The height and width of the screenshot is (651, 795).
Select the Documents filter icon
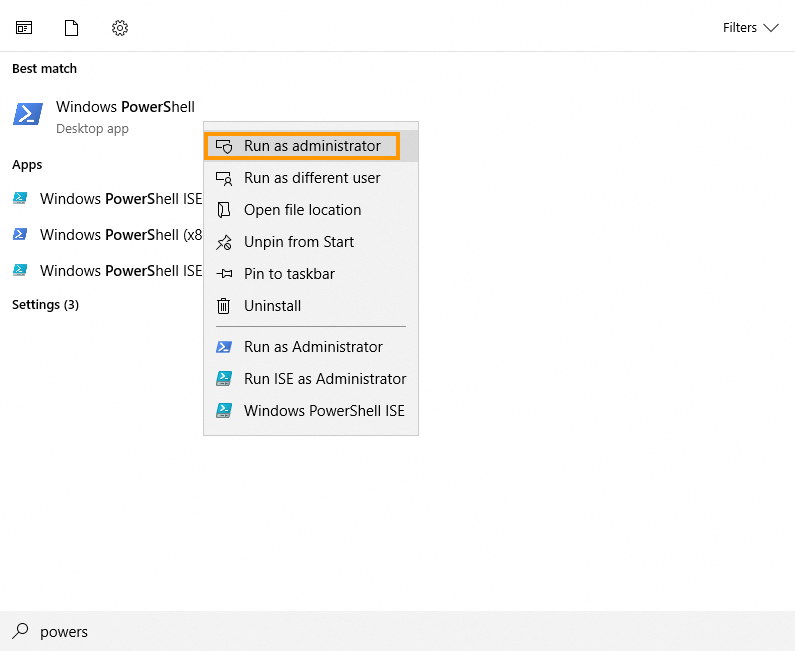coord(71,27)
